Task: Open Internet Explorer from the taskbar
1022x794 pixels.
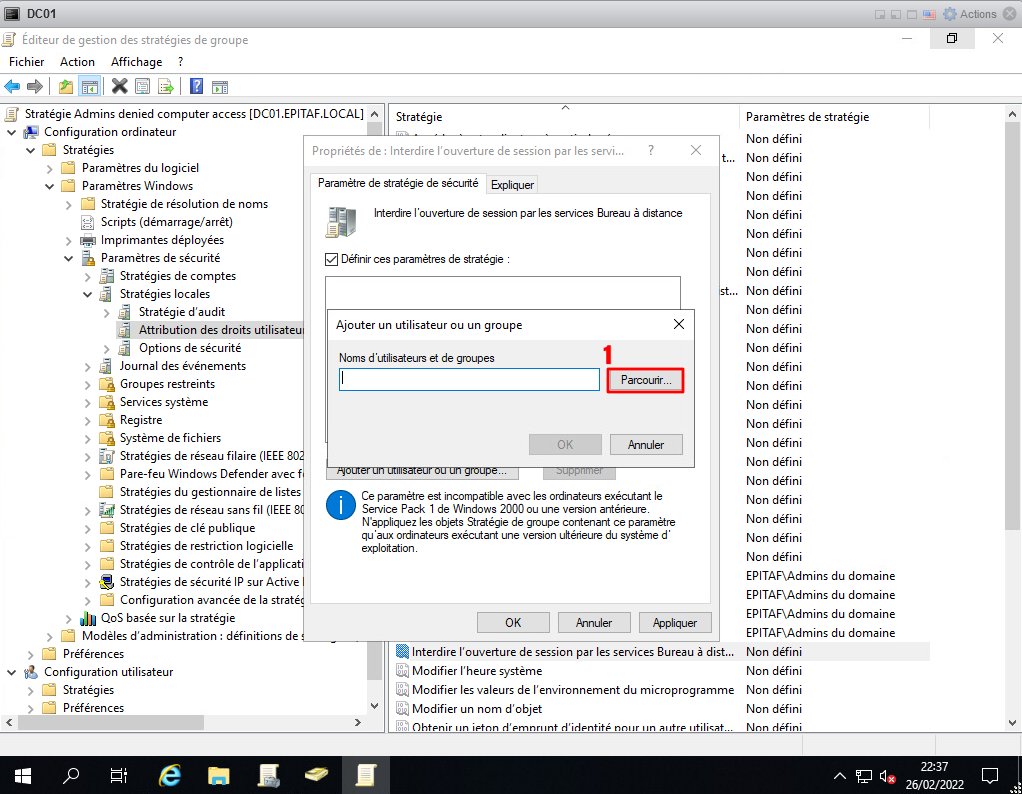Action: [x=170, y=775]
